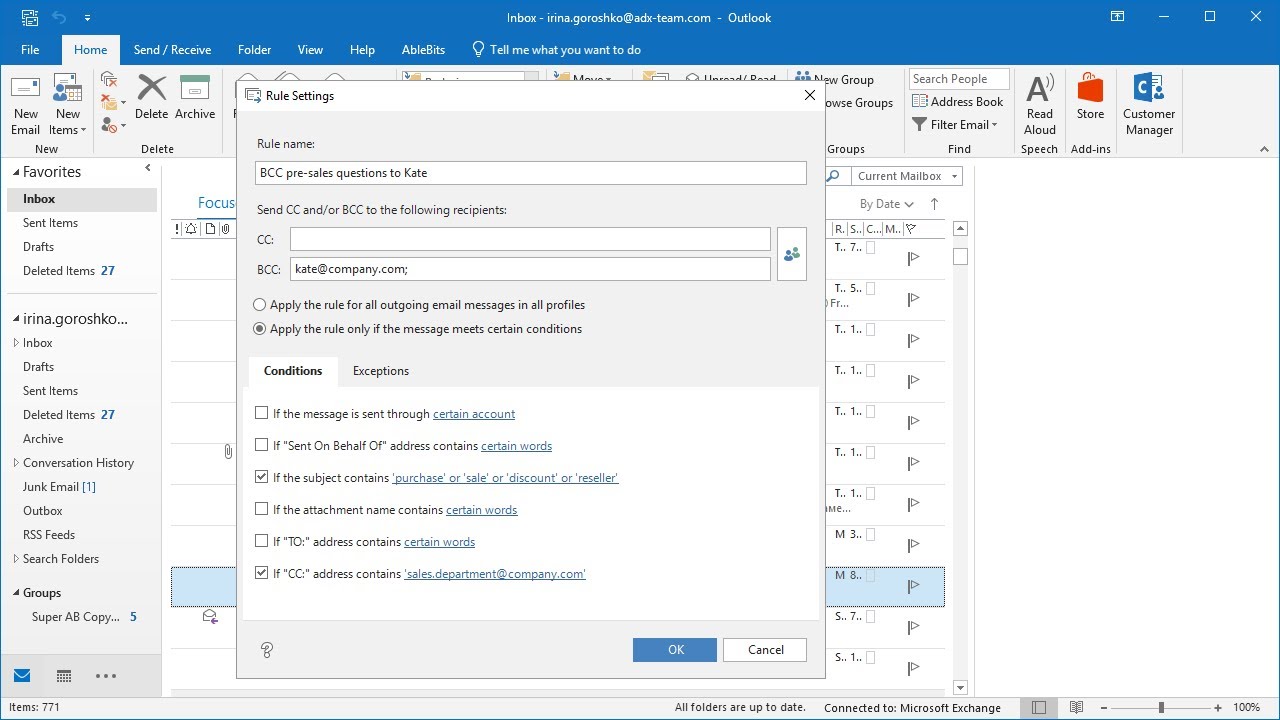Screen dimensions: 1280x720
Task: Click the Reading view icon in status bar
Action: point(1078,707)
